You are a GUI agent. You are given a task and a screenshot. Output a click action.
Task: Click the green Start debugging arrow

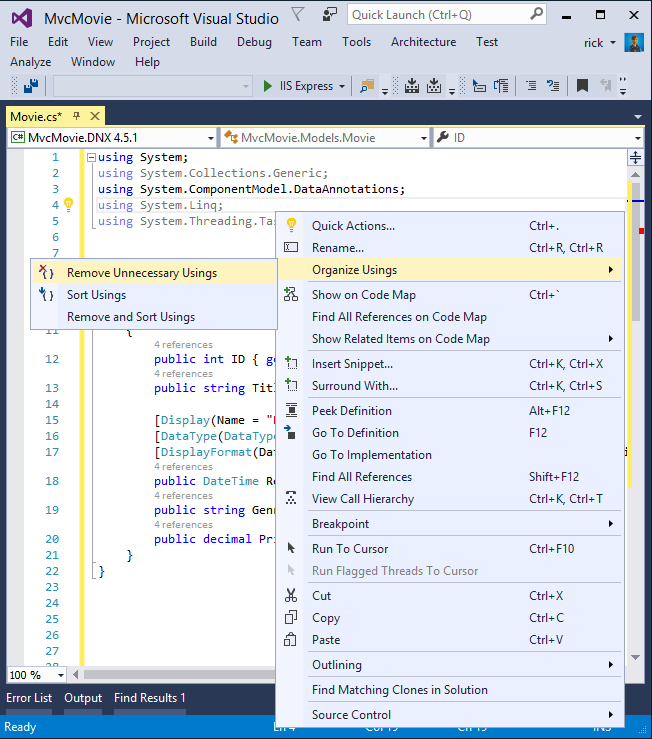click(x=268, y=86)
